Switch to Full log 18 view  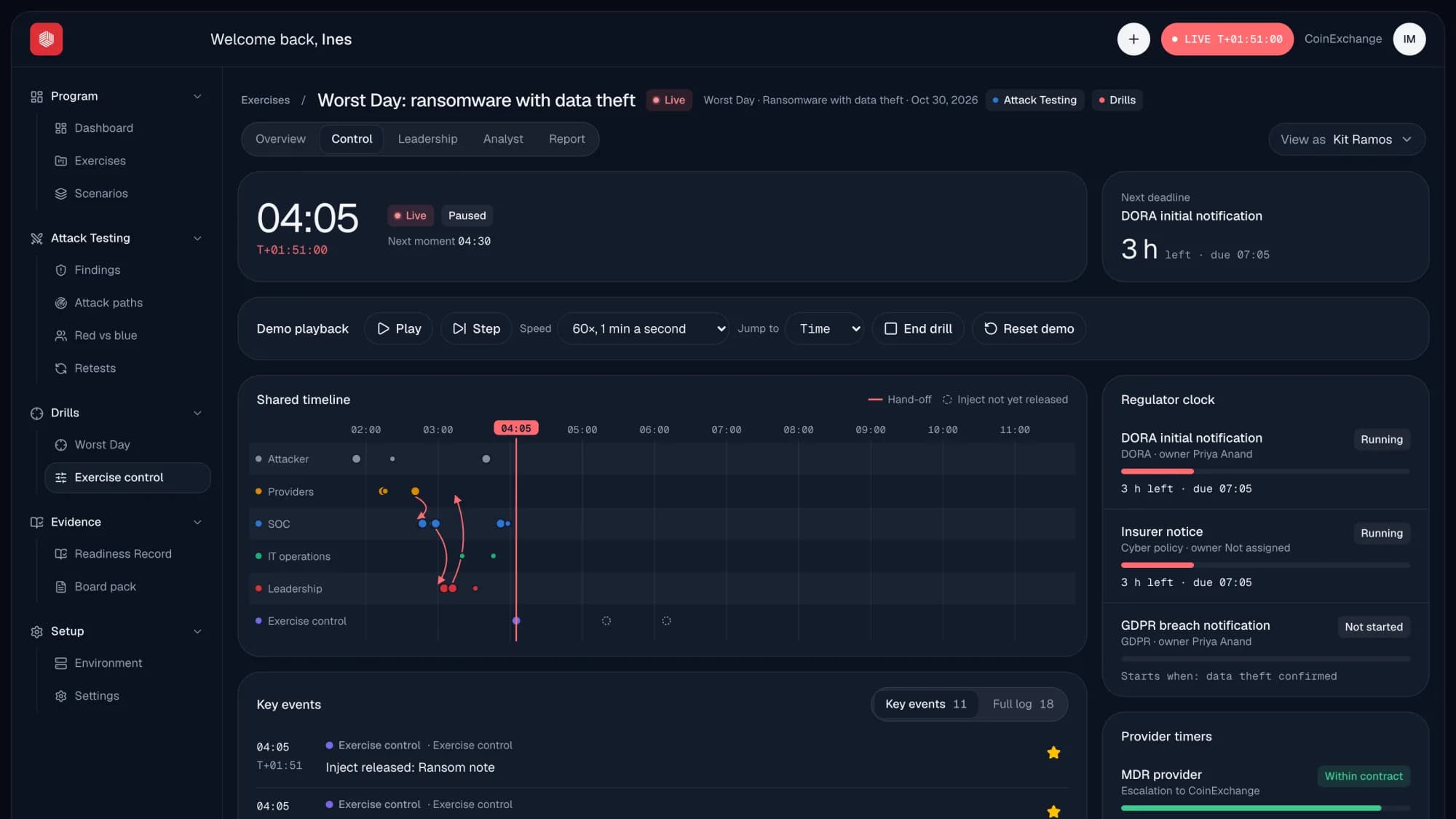coord(1023,704)
